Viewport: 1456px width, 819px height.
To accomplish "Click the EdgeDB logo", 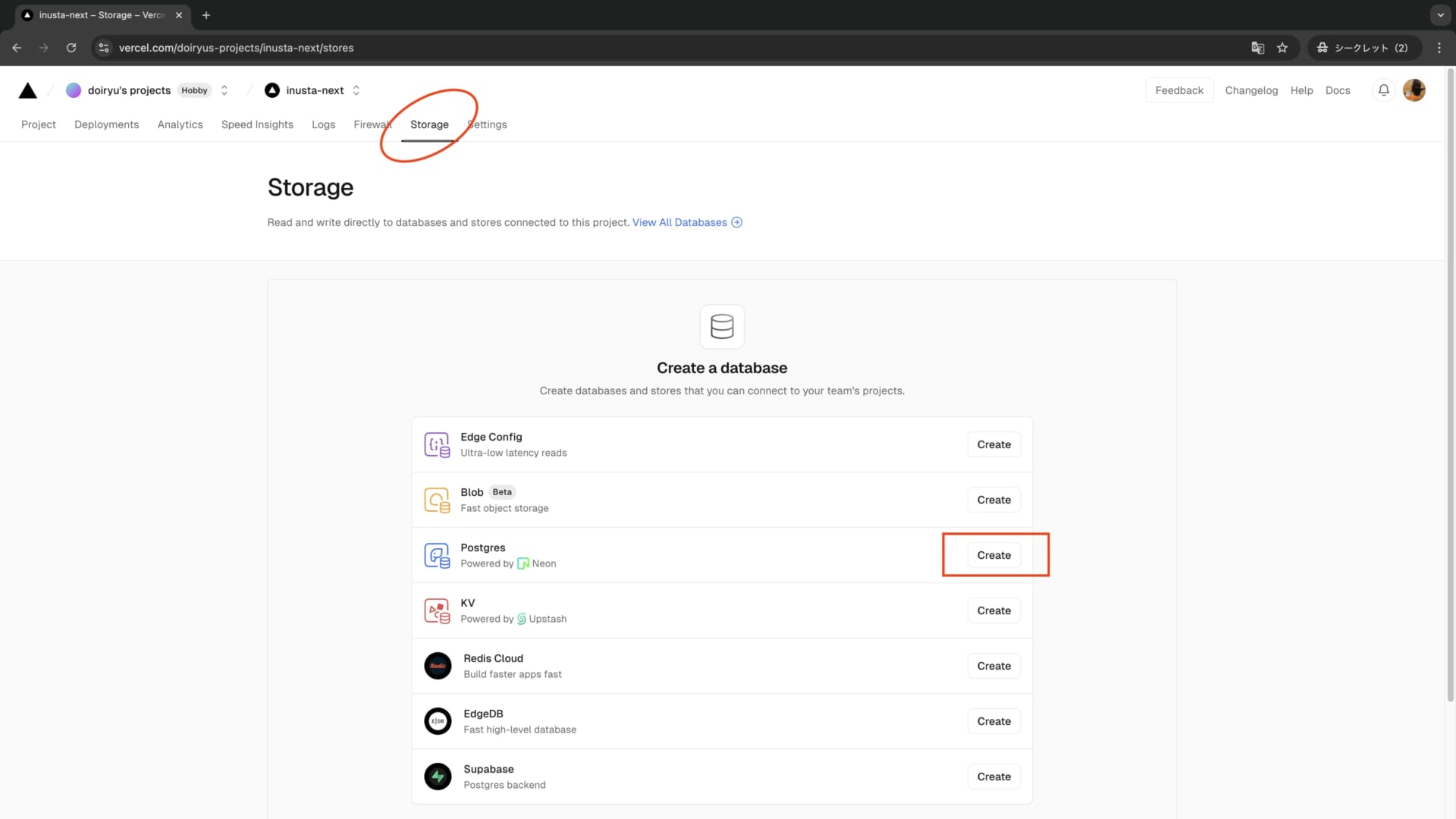I will point(438,721).
